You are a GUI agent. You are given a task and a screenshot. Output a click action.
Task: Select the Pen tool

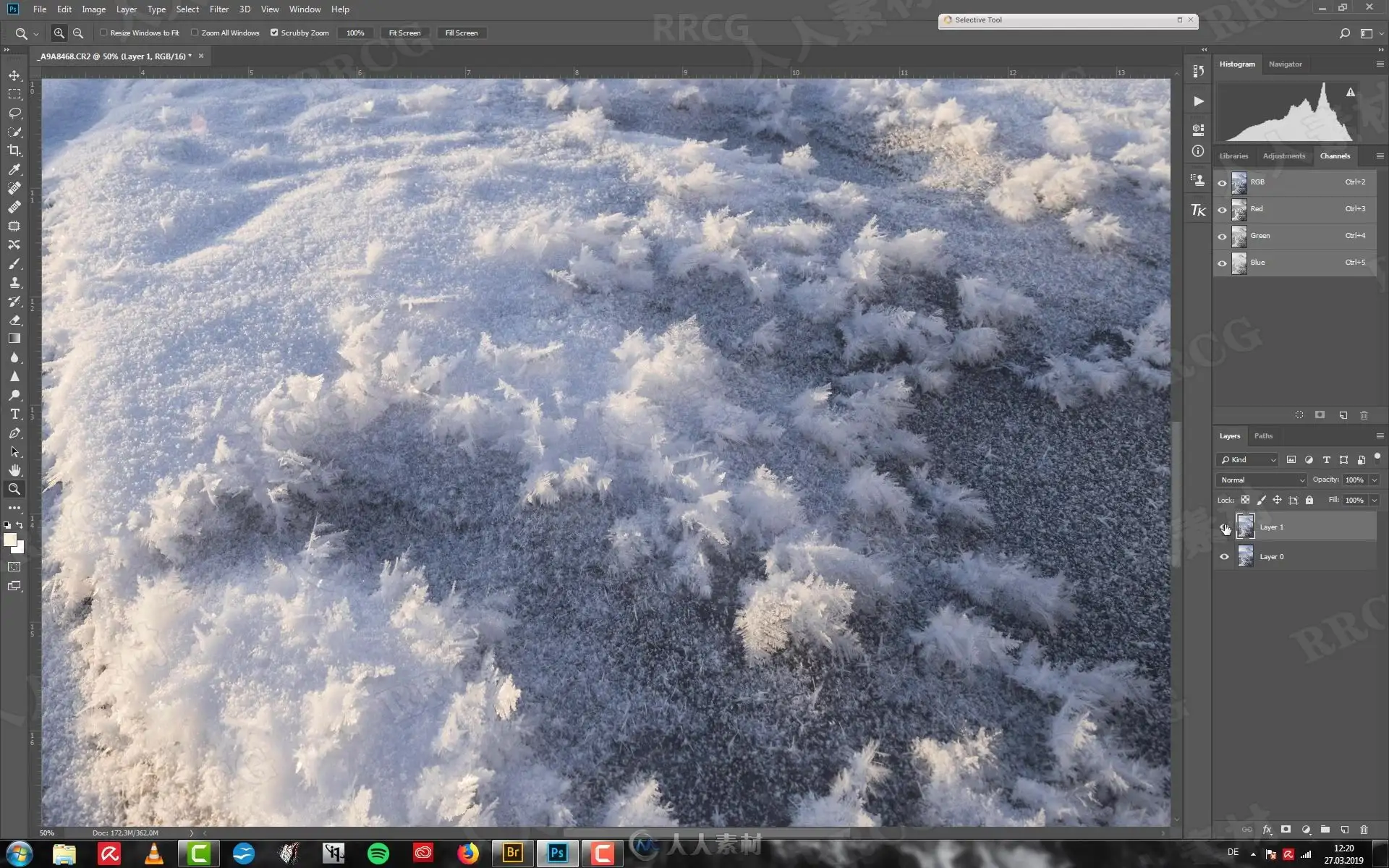pos(14,433)
